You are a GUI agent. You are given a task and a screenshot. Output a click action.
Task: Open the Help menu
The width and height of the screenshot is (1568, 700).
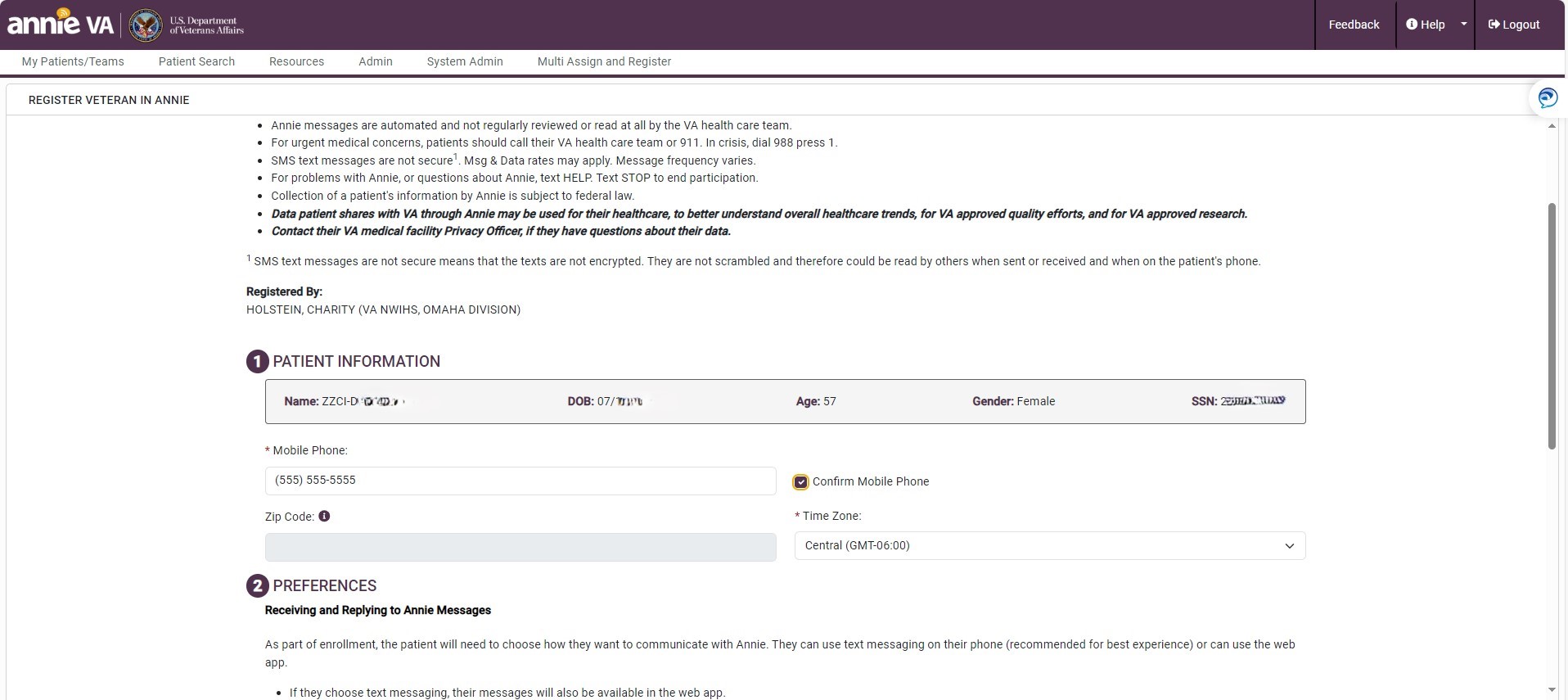coord(1426,25)
